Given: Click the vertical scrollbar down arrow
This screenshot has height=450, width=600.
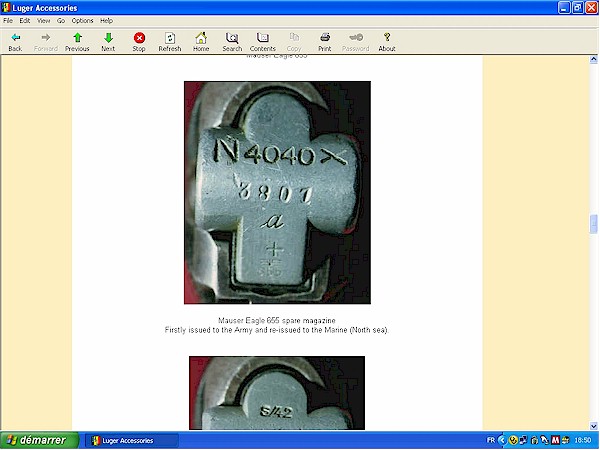Looking at the screenshot, I should (x=593, y=426).
